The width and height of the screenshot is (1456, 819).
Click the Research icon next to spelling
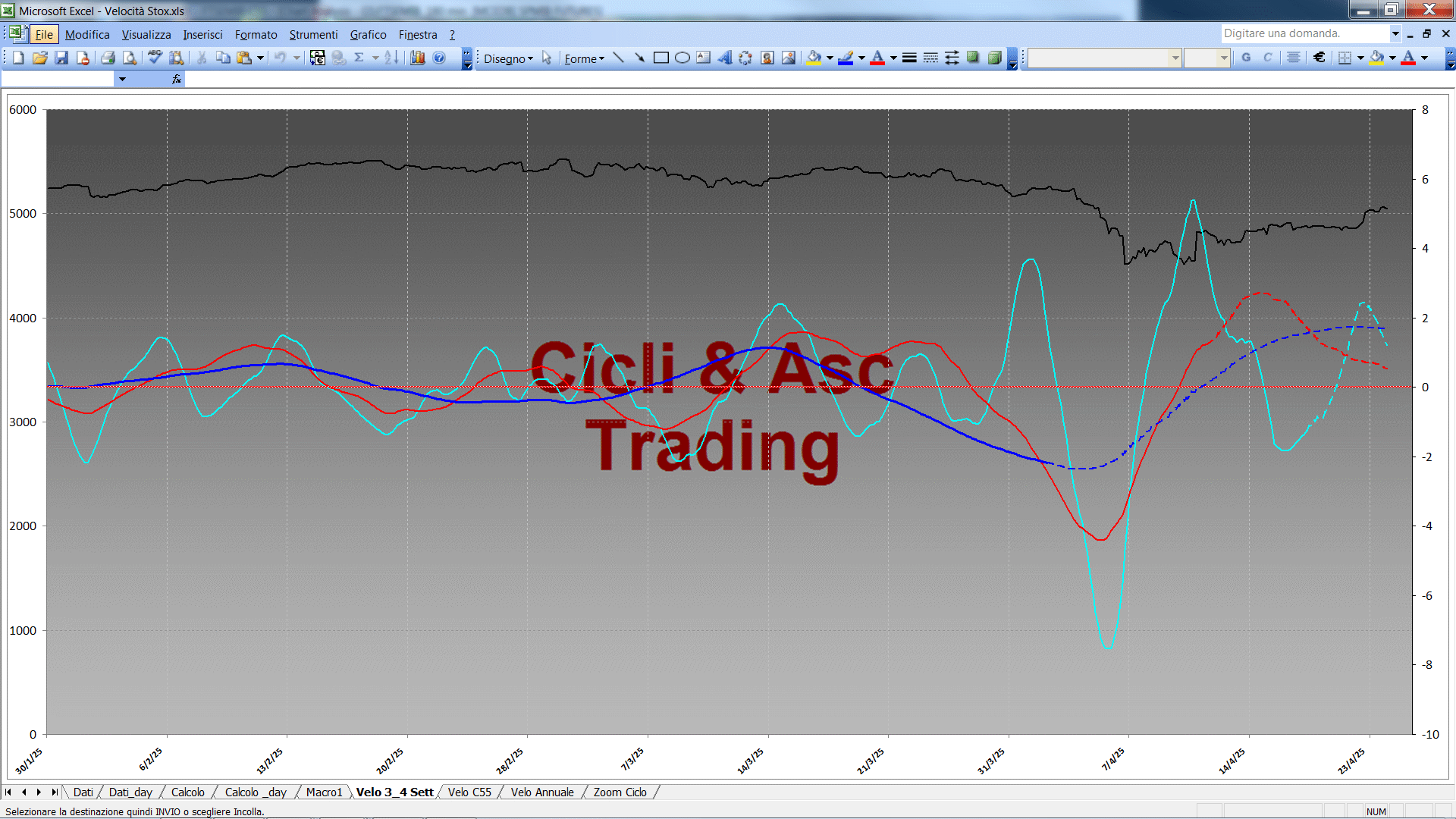[x=177, y=58]
